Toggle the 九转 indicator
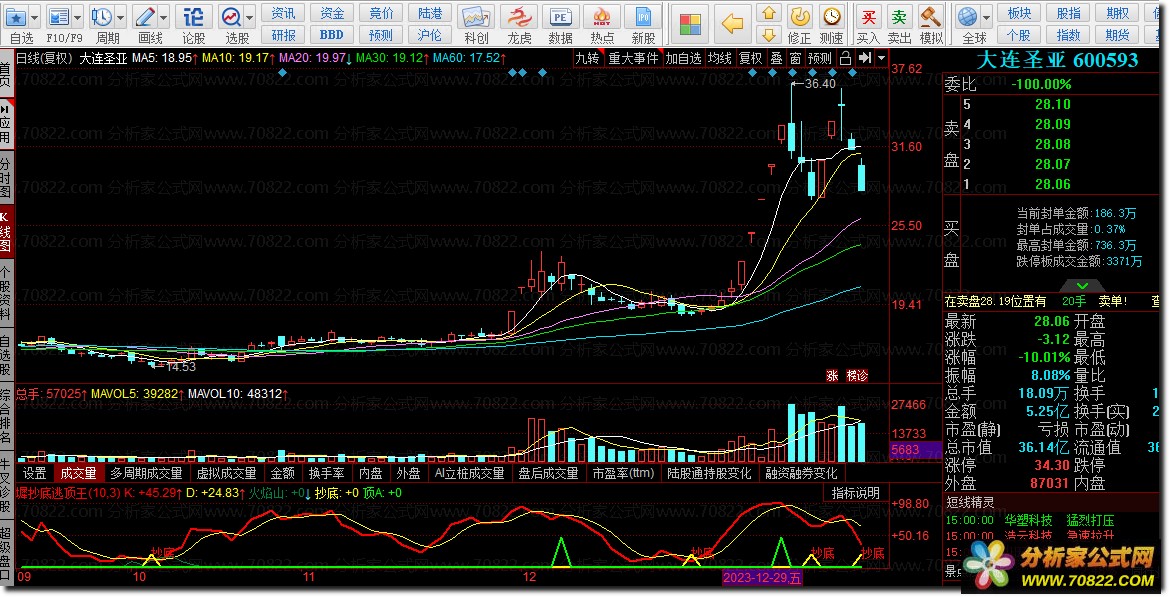Viewport: 1171px width, 597px height. click(x=588, y=58)
